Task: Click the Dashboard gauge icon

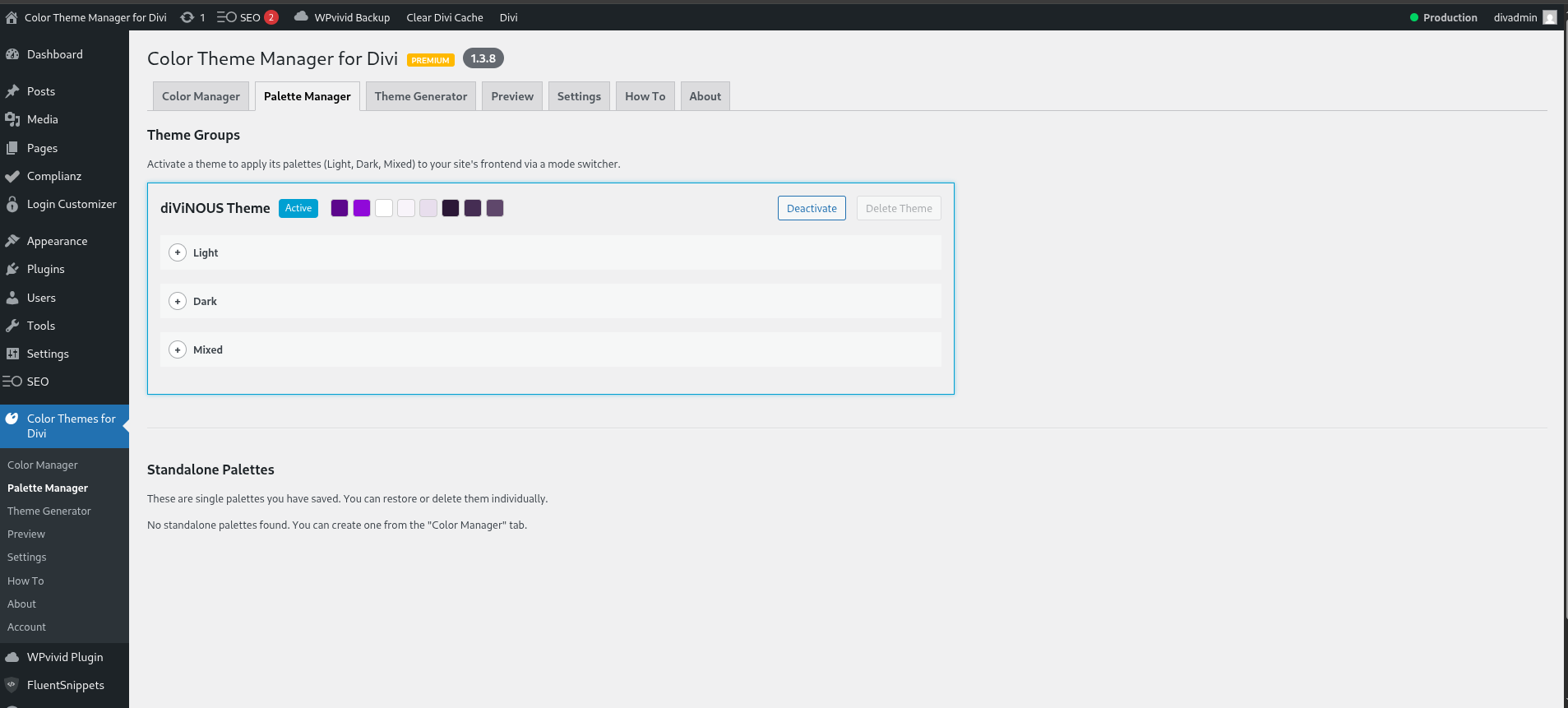Action: pos(12,54)
